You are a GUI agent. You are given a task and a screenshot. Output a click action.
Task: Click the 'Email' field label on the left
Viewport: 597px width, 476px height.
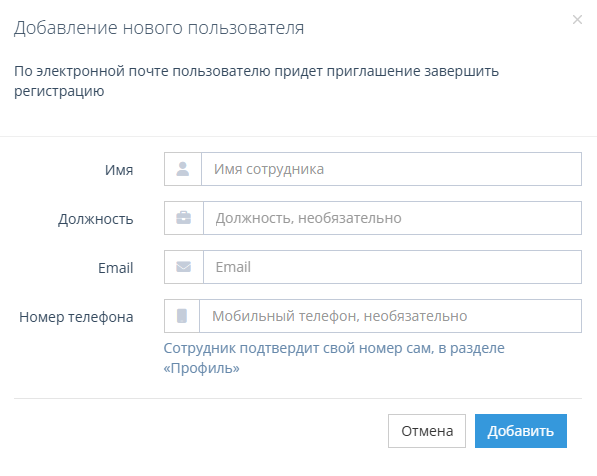coord(115,268)
